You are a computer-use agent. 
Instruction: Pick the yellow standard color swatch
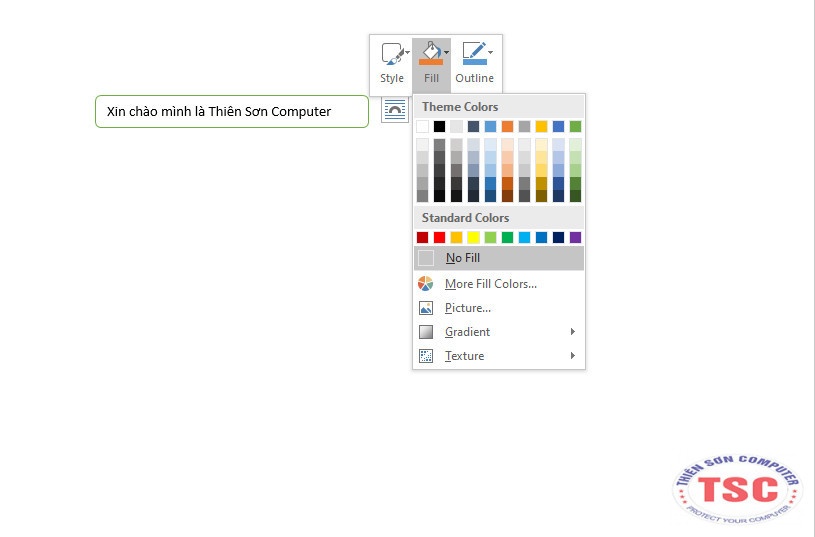(473, 237)
